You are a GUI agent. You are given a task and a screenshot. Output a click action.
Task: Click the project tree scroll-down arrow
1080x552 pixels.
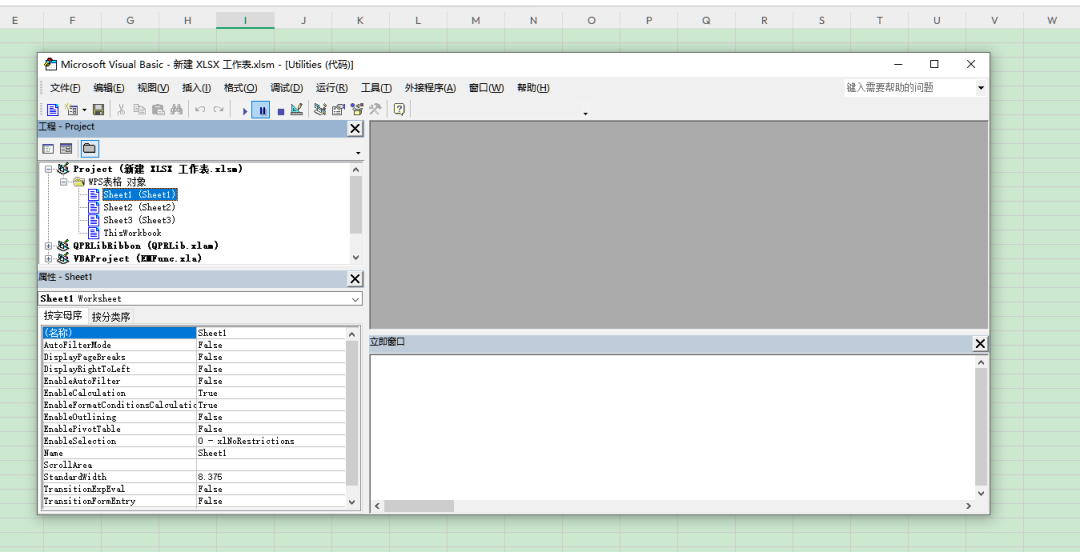[355, 257]
